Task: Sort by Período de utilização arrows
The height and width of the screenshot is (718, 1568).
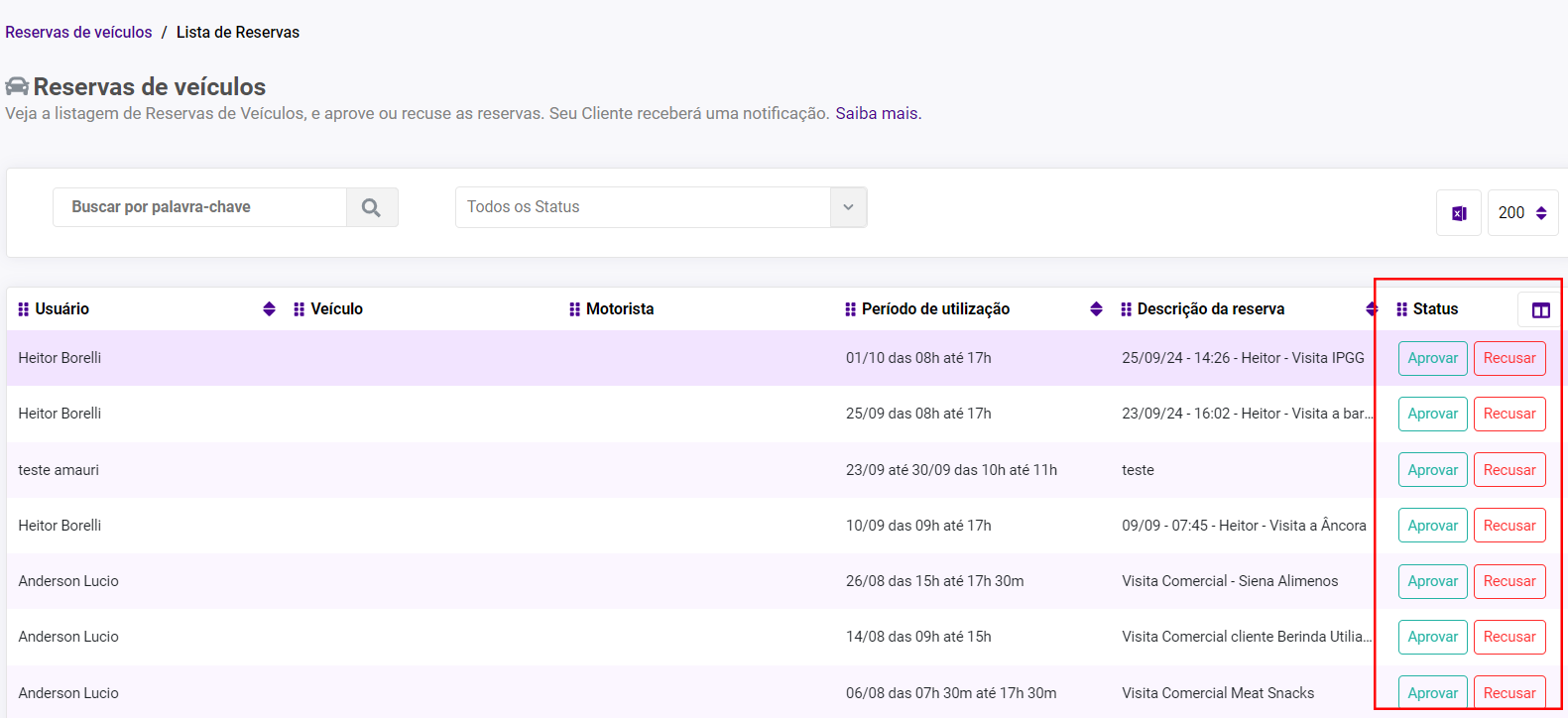Action: [x=1096, y=309]
